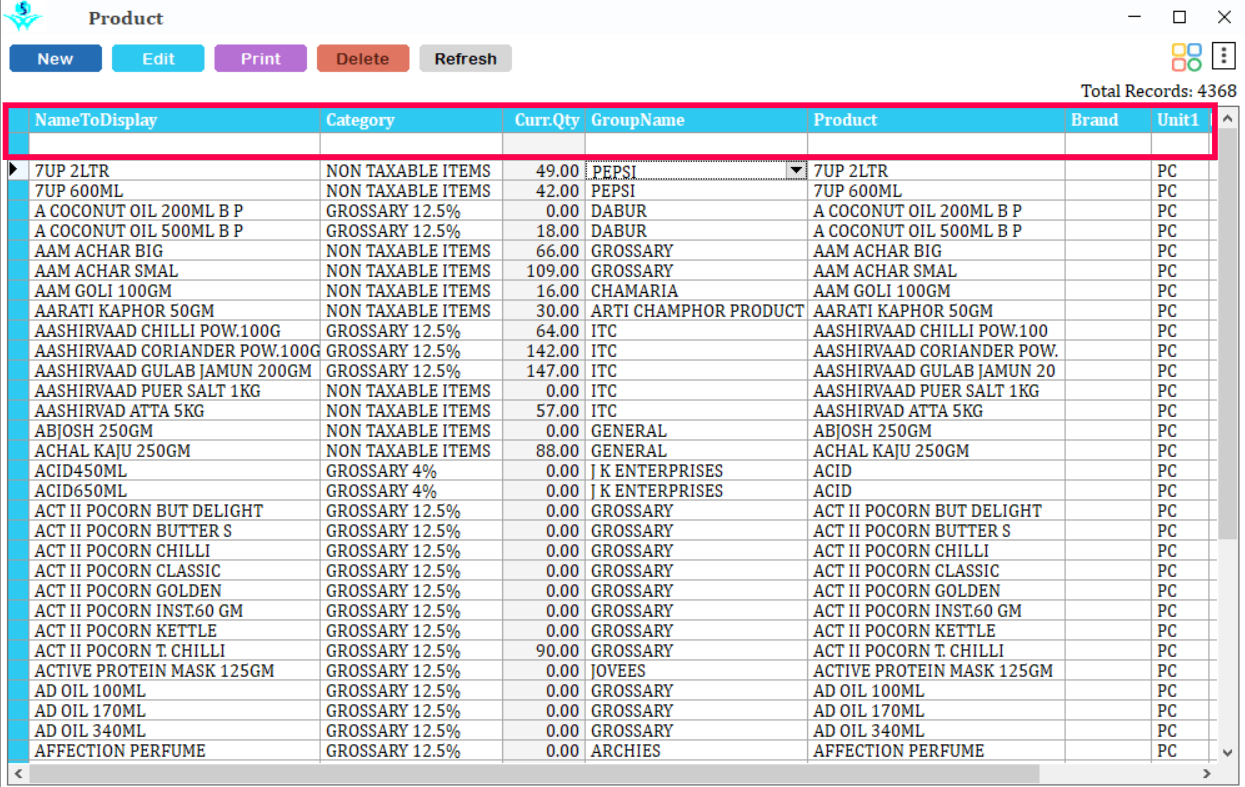
Task: Expand the PEPSI GroupName dropdown arrow
Action: coord(796,171)
